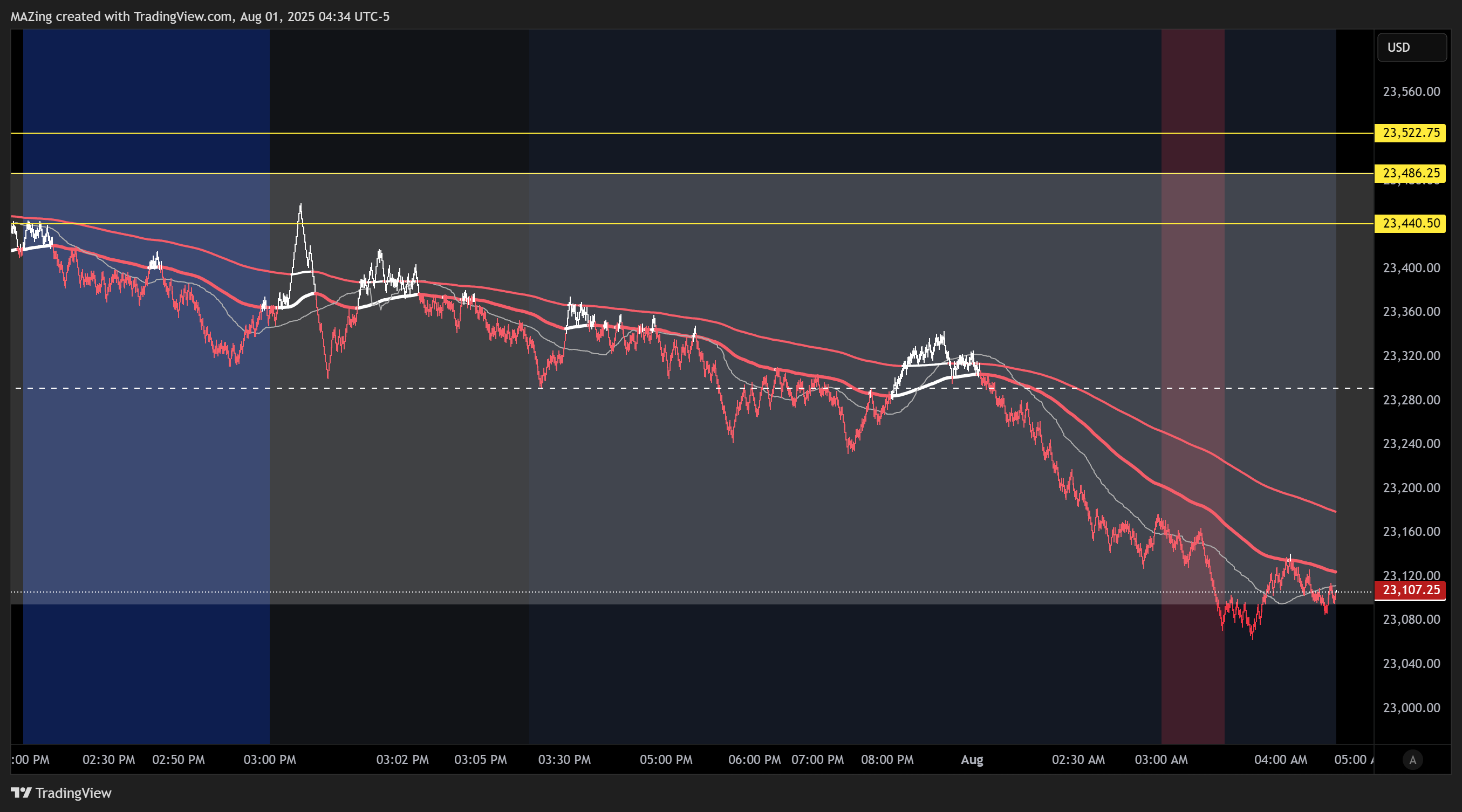Click the 23,522.75 yellow price label
Viewport: 1462px width, 812px height.
point(1410,133)
